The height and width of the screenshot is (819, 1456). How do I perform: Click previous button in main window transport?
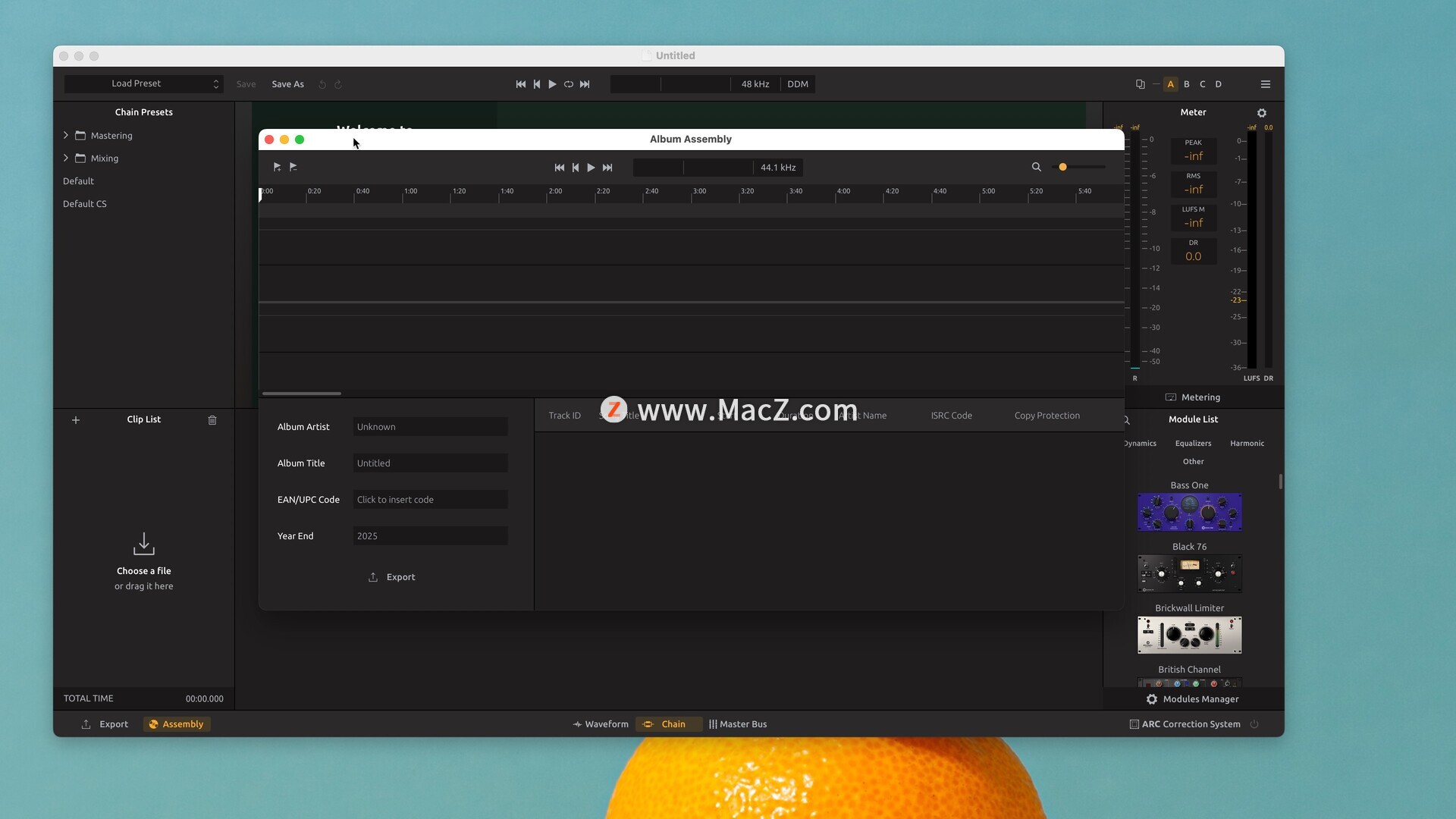click(x=537, y=84)
